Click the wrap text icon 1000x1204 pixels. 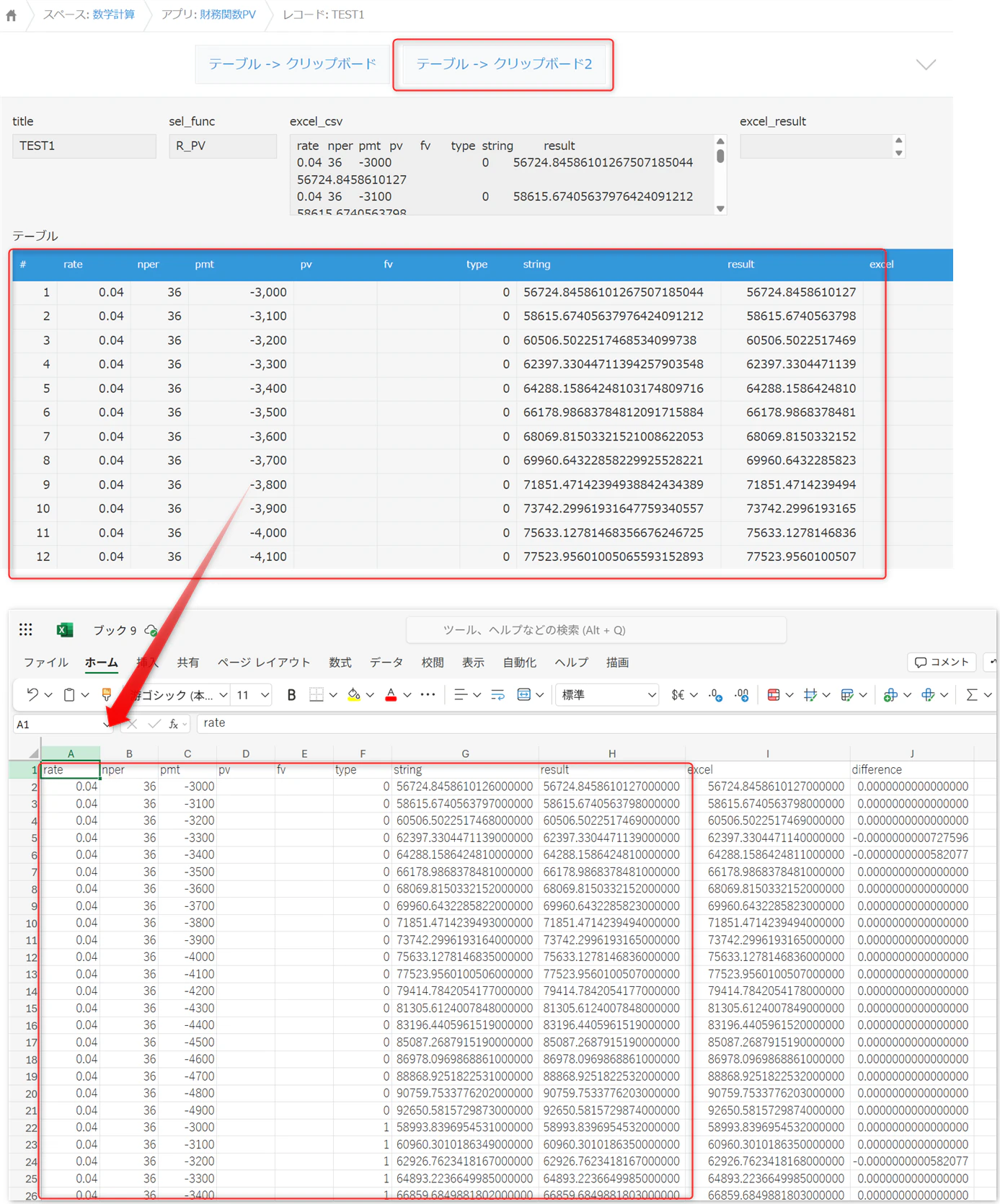click(497, 695)
